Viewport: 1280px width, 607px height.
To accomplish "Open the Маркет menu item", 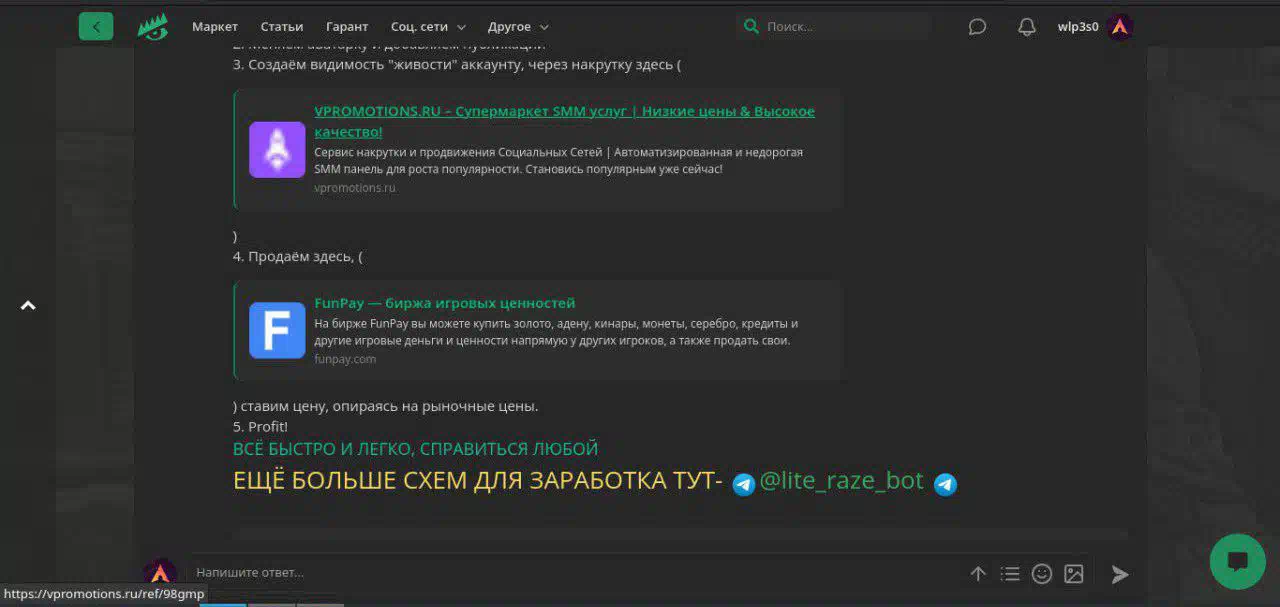I will coord(215,27).
